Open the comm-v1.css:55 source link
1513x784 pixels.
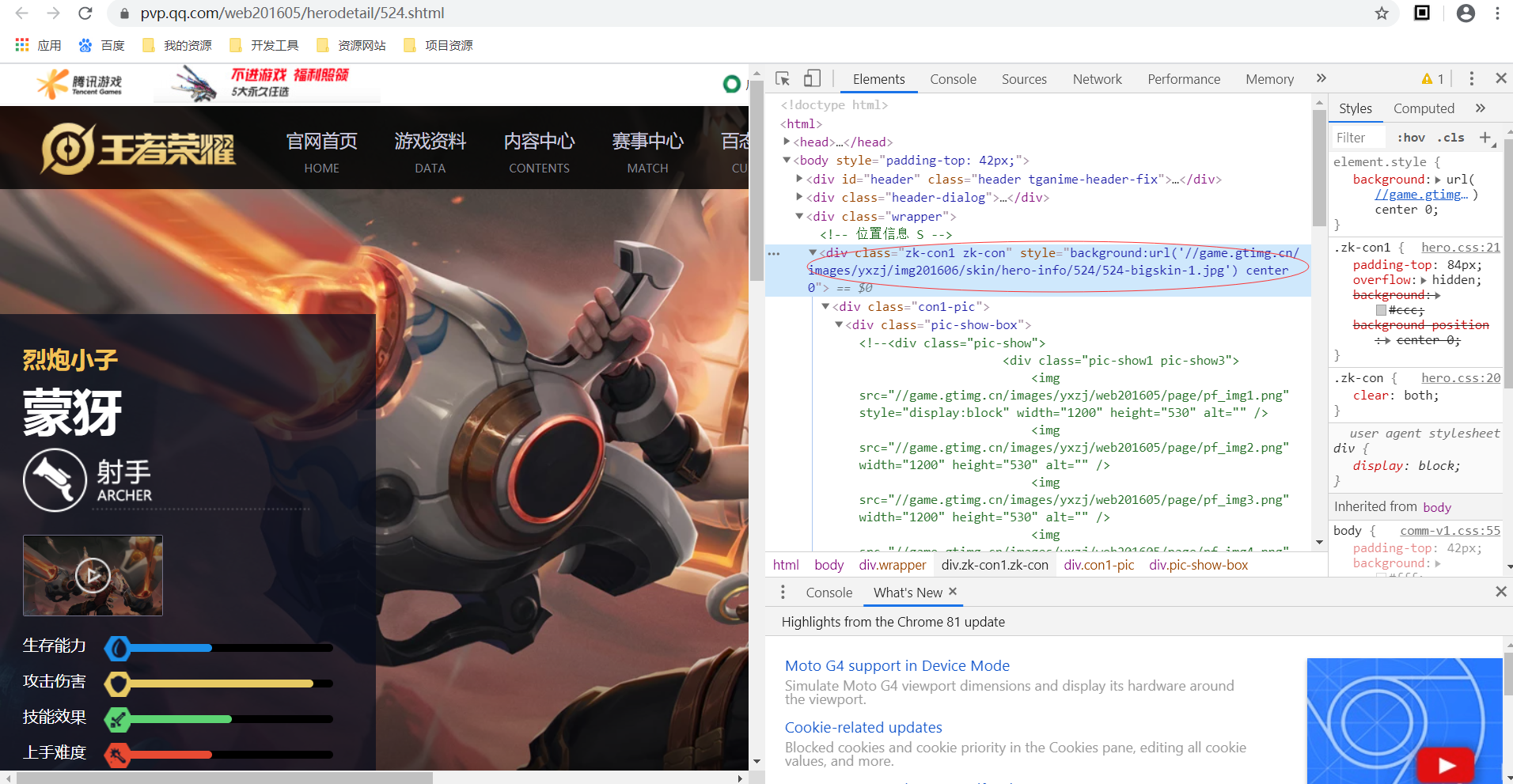(1450, 531)
